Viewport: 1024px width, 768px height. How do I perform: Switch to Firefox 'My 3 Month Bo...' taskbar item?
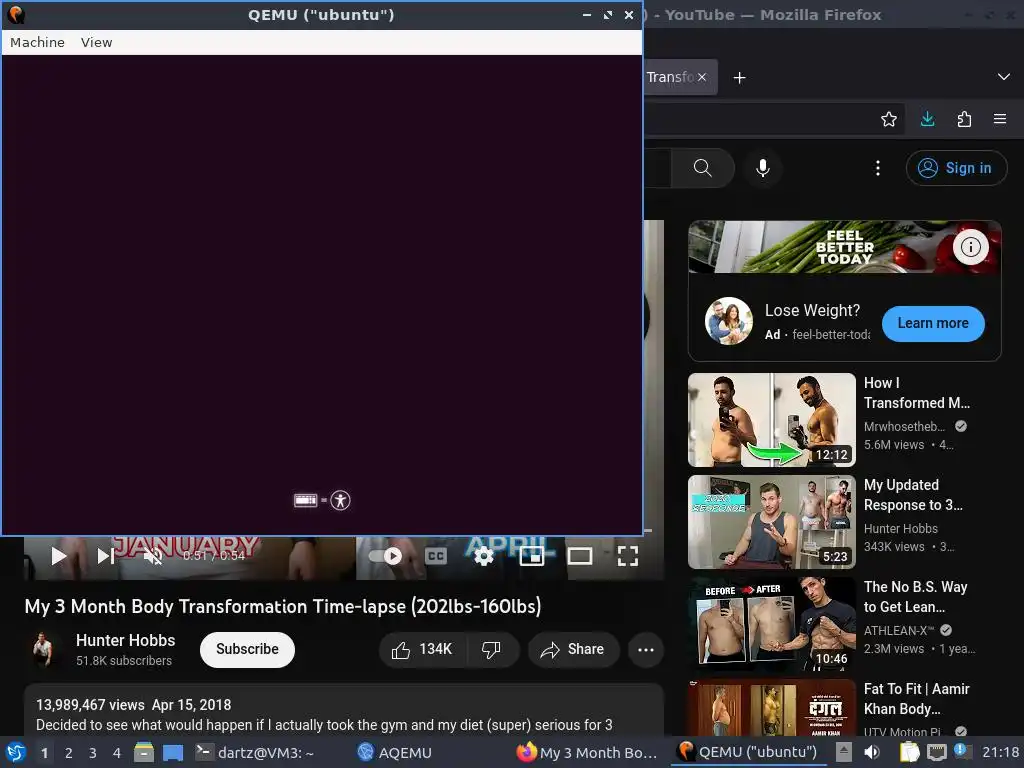586,752
